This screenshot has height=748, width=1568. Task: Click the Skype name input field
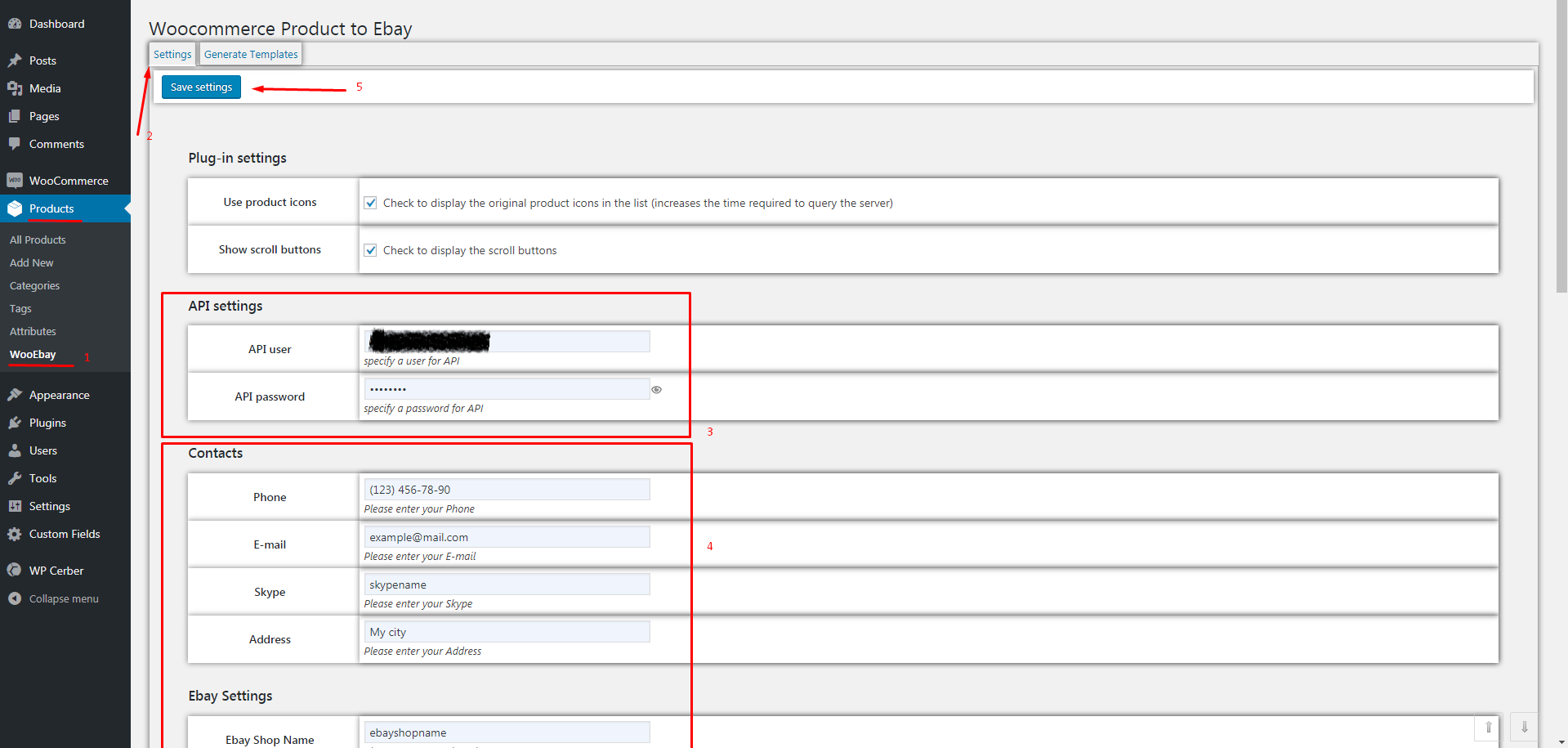point(507,584)
